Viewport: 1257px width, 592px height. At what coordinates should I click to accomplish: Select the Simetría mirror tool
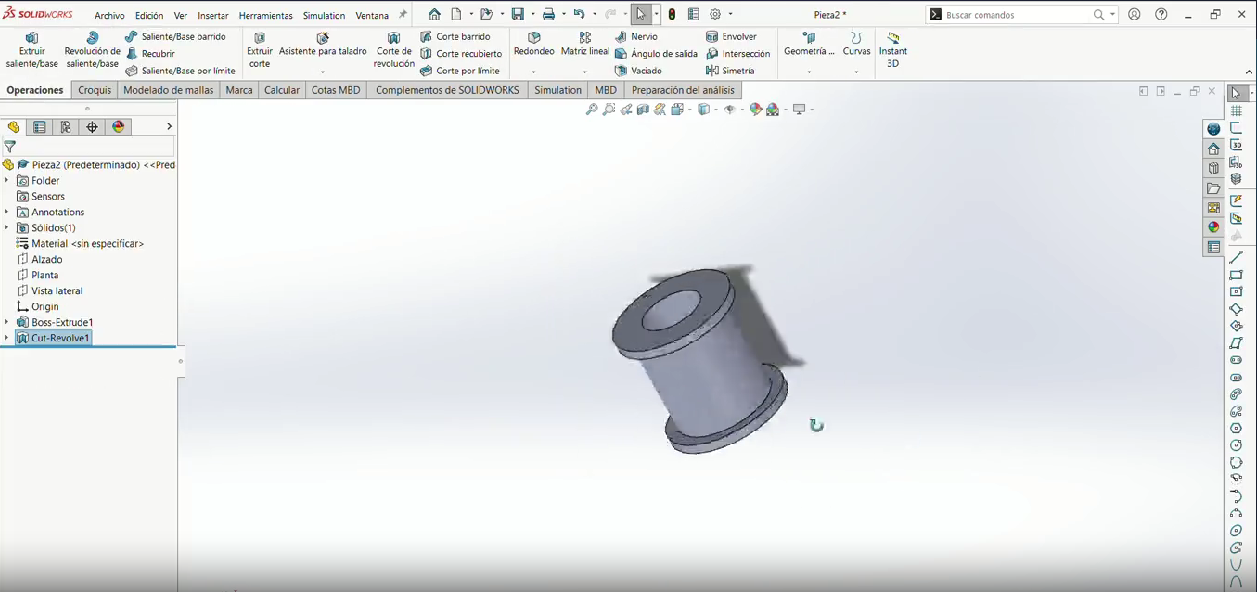coord(730,71)
